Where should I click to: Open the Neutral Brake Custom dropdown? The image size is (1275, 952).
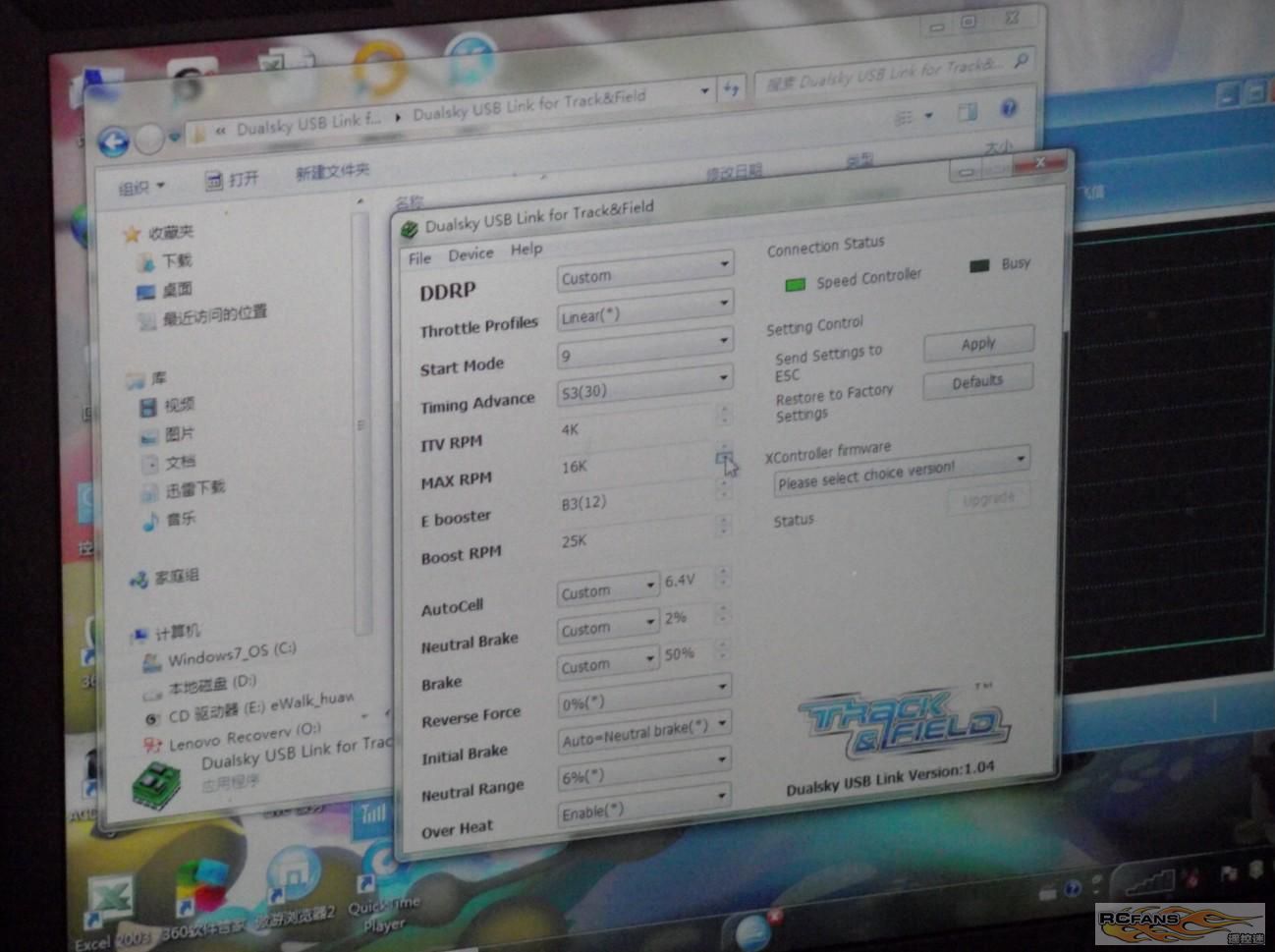(607, 627)
